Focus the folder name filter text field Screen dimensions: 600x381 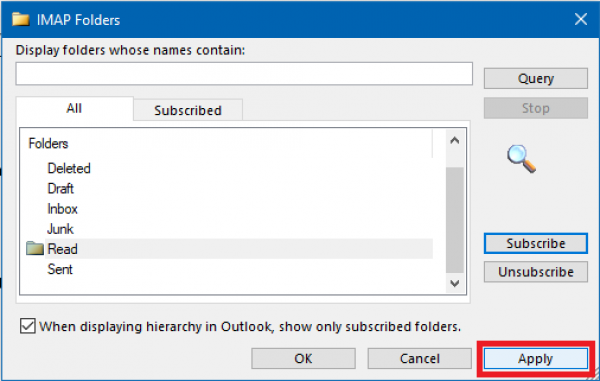coord(244,73)
